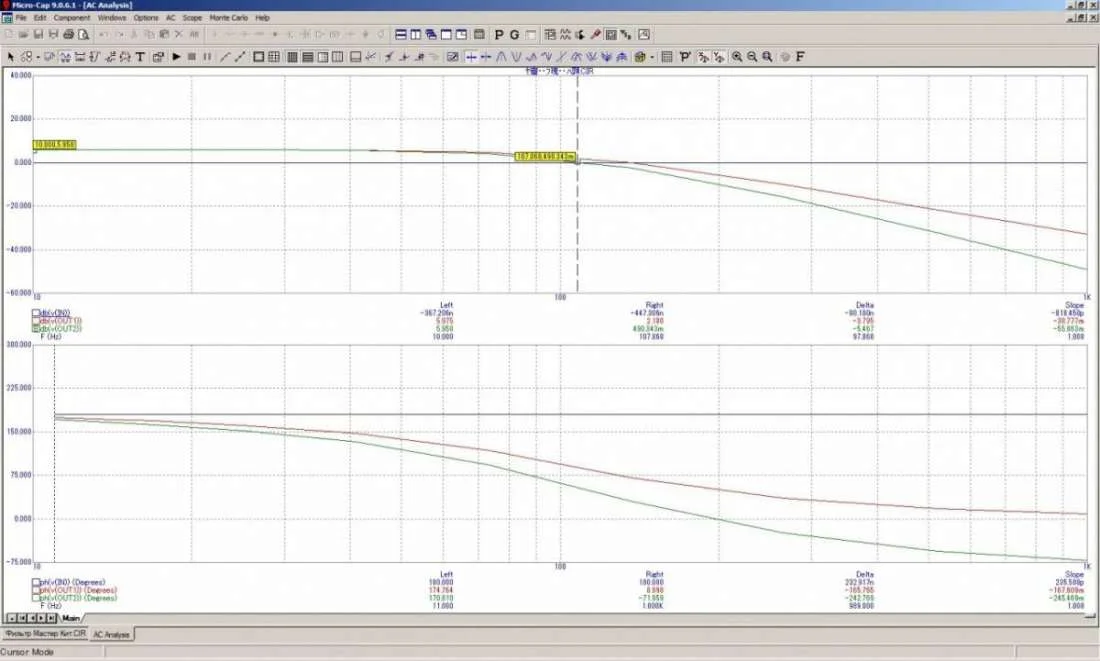The image size is (1100, 661).
Task: Click the red probe pen icon
Action: click(595, 34)
